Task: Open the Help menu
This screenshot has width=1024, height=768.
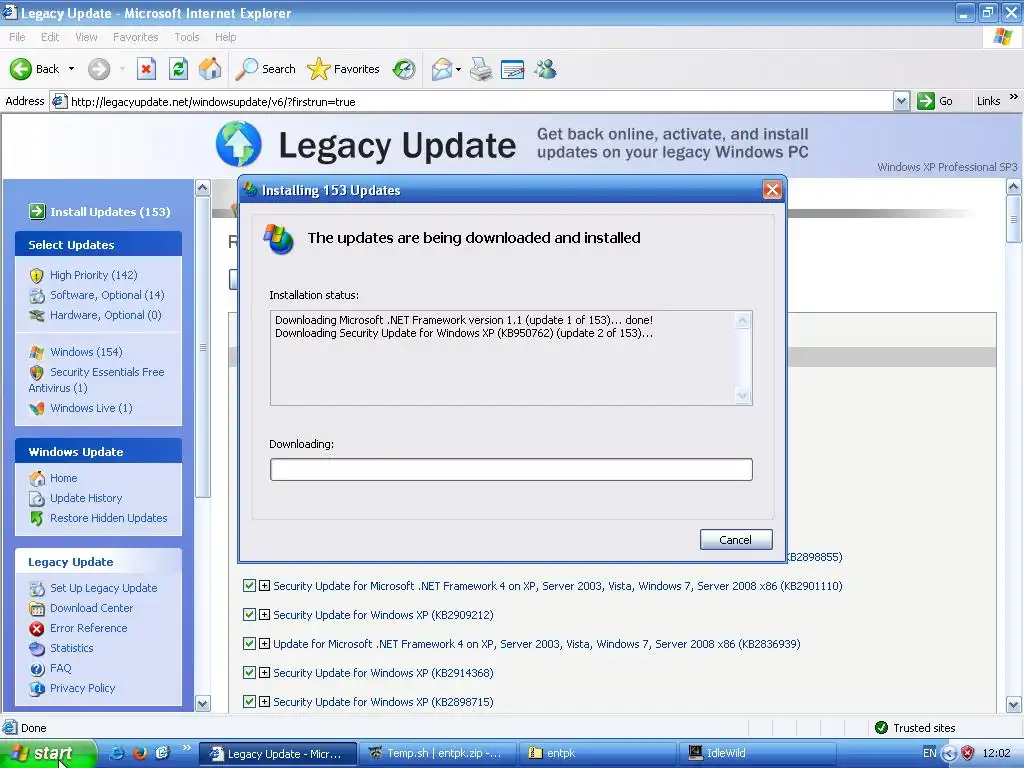Action: tap(225, 37)
